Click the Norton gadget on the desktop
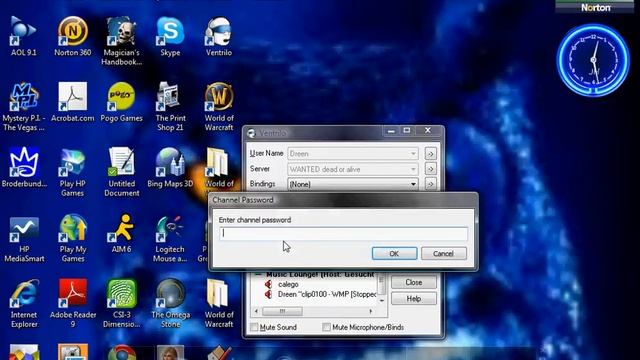The width and height of the screenshot is (640, 360). tap(596, 7)
